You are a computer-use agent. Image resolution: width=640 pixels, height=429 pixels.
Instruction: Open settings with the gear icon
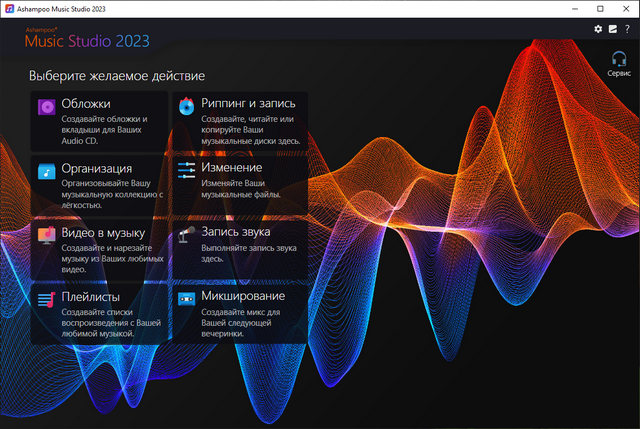598,30
